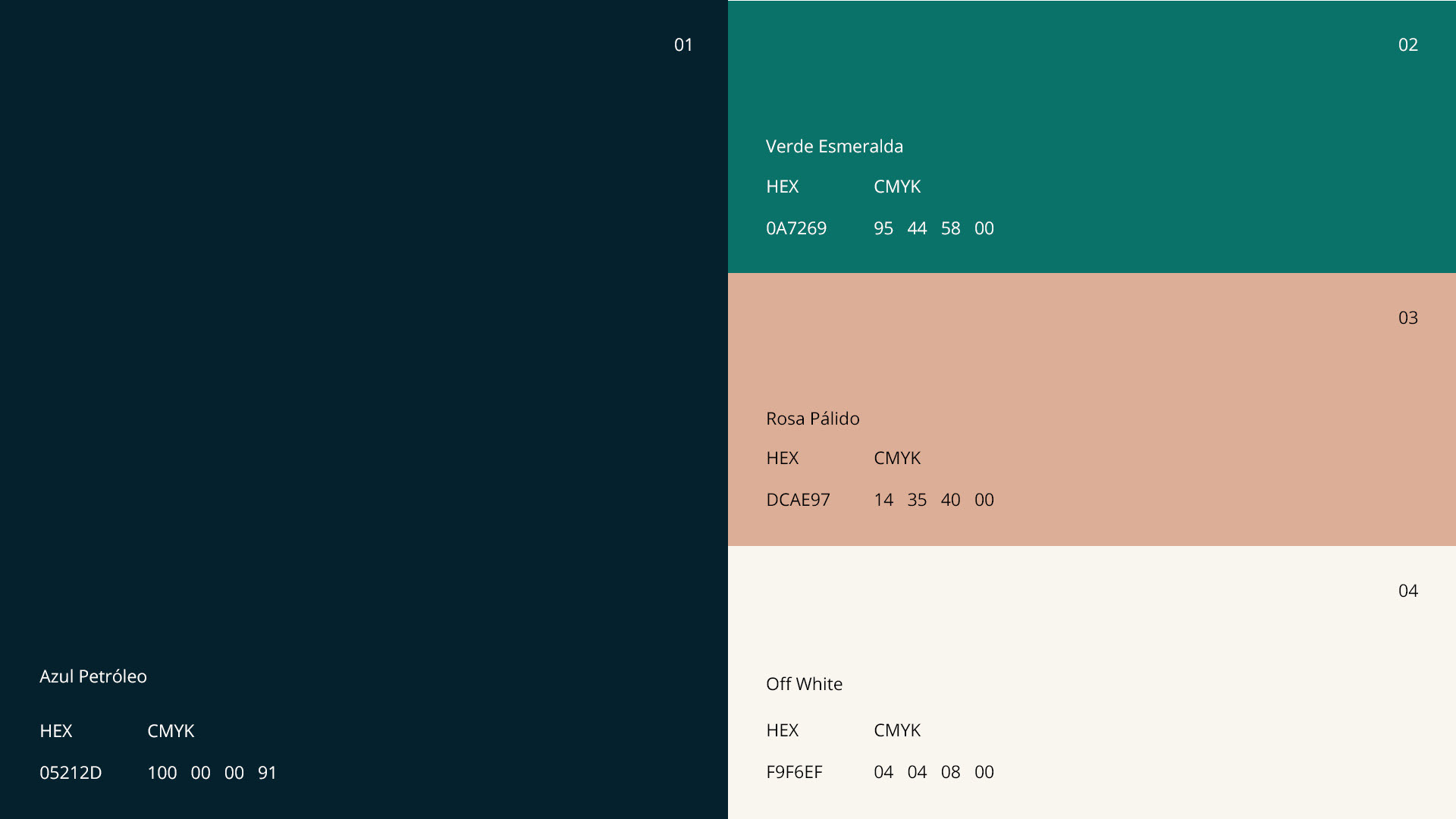Click the 05212D hex code
The height and width of the screenshot is (819, 1456).
71,773
